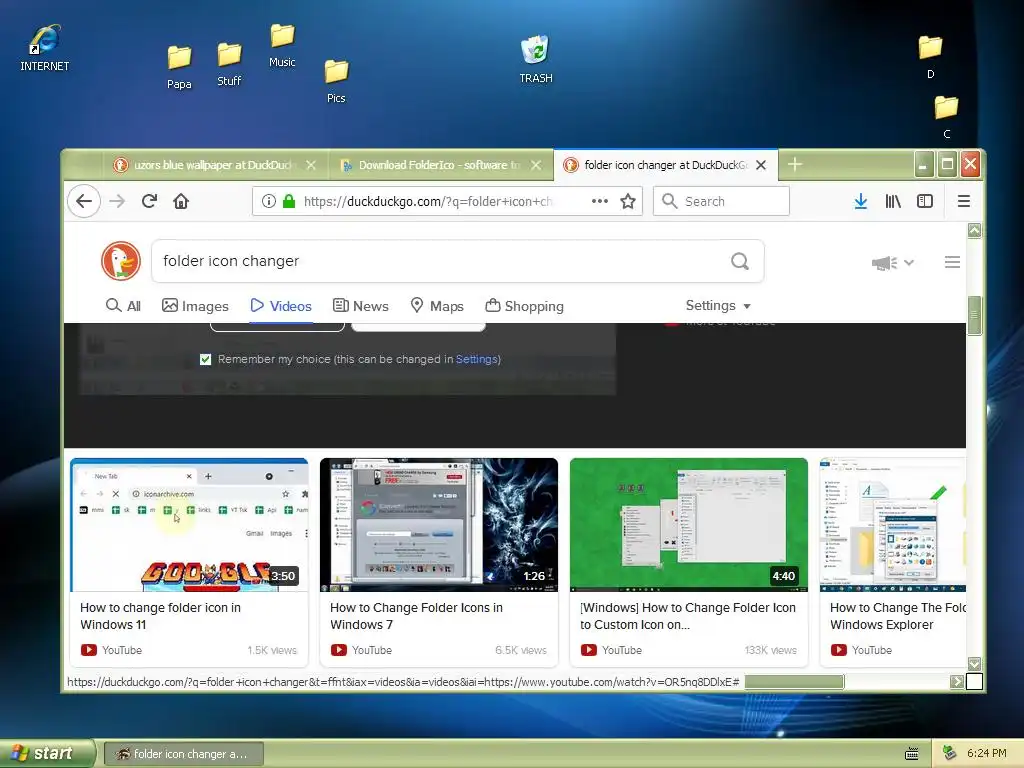The width and height of the screenshot is (1024, 768).
Task: Open [Windows] How to Change Folder Icon video
Action: click(688, 616)
